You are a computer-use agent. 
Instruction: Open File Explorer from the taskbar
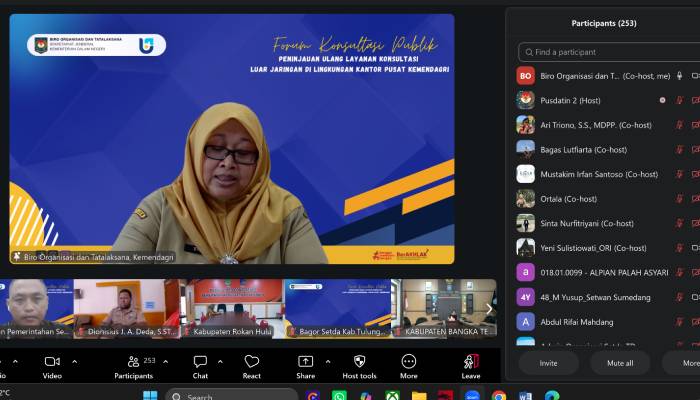419,396
